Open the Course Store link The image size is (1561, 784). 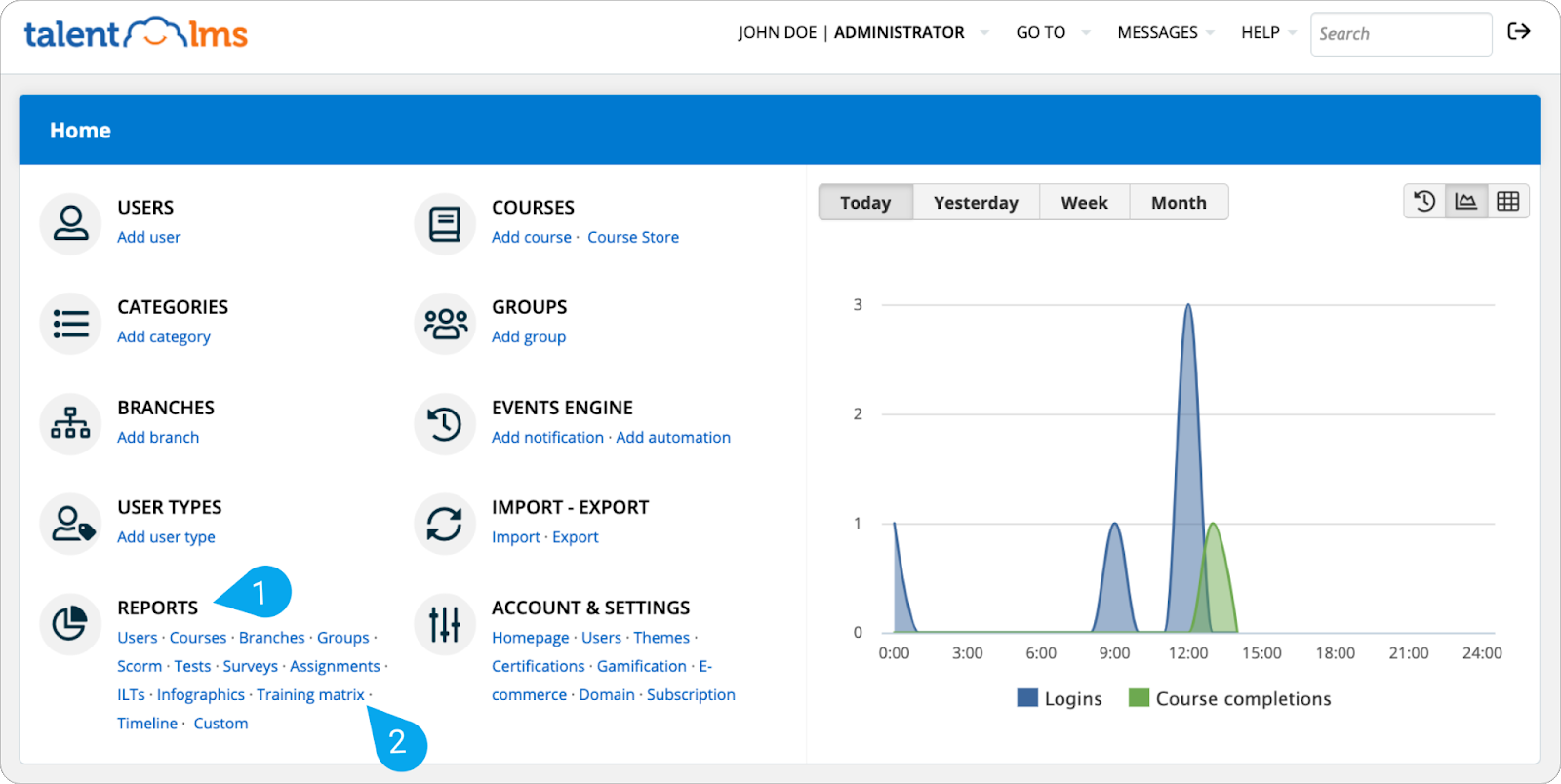pyautogui.click(x=633, y=237)
